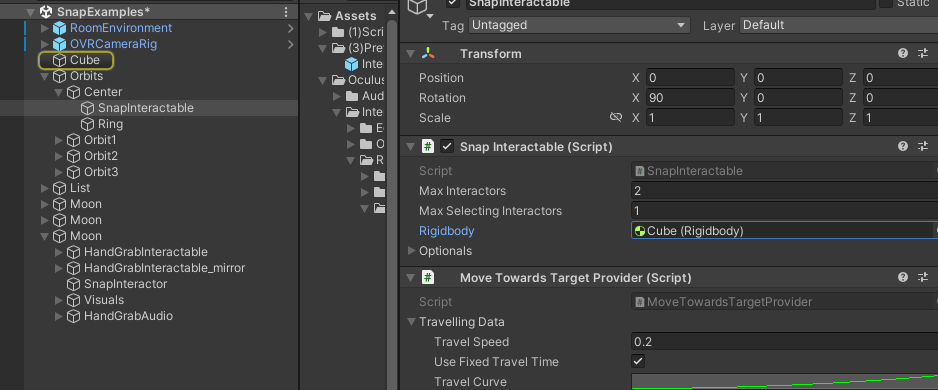Open Transform component help icon

[x=903, y=54]
